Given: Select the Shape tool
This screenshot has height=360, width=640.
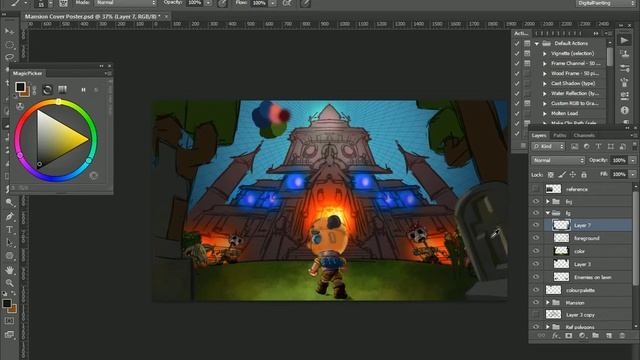Looking at the screenshot, I should pyautogui.click(x=9, y=256).
